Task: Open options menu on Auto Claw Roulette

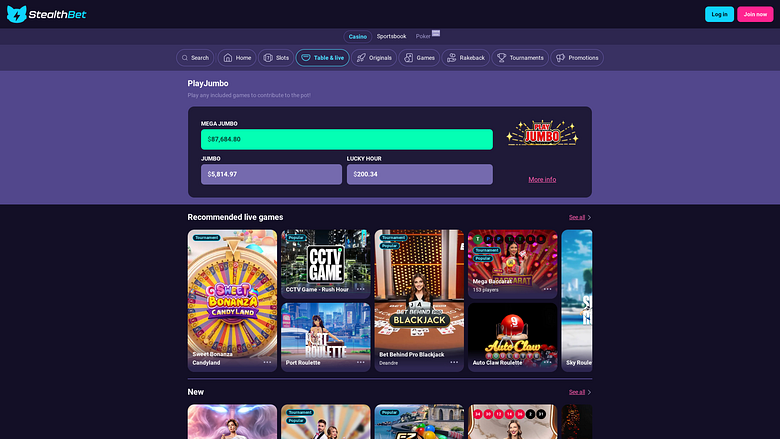Action: coord(548,362)
